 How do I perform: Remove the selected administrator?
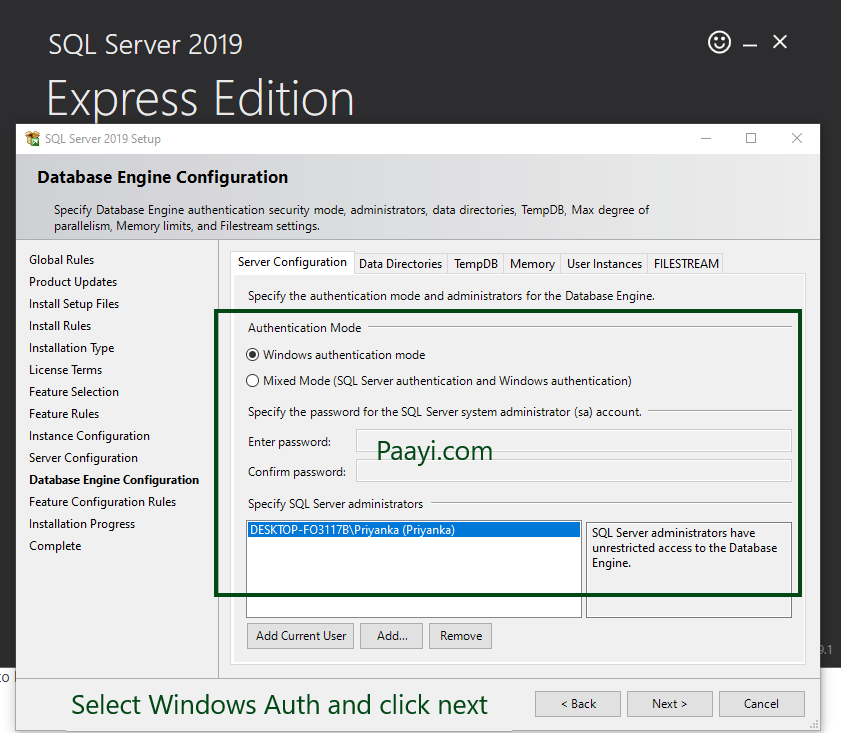tap(461, 636)
